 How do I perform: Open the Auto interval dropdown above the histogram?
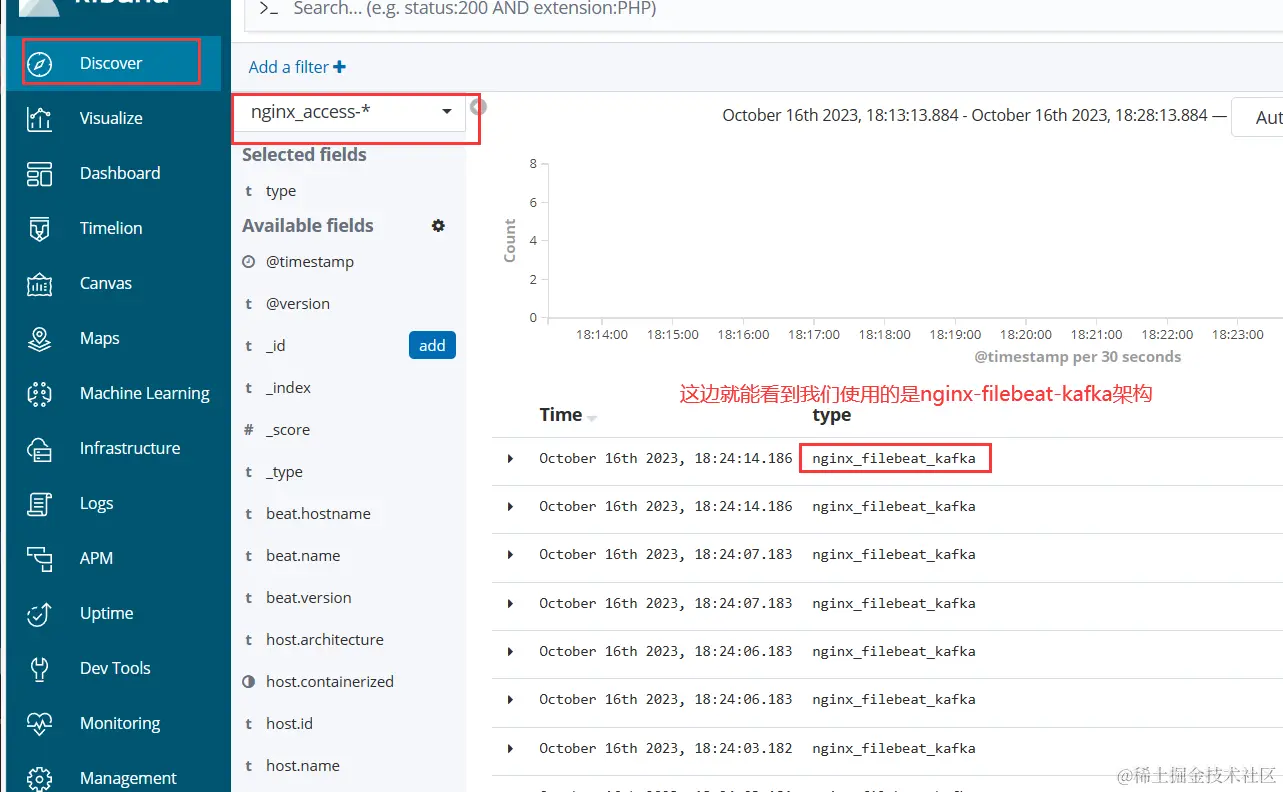pyautogui.click(x=1258, y=117)
